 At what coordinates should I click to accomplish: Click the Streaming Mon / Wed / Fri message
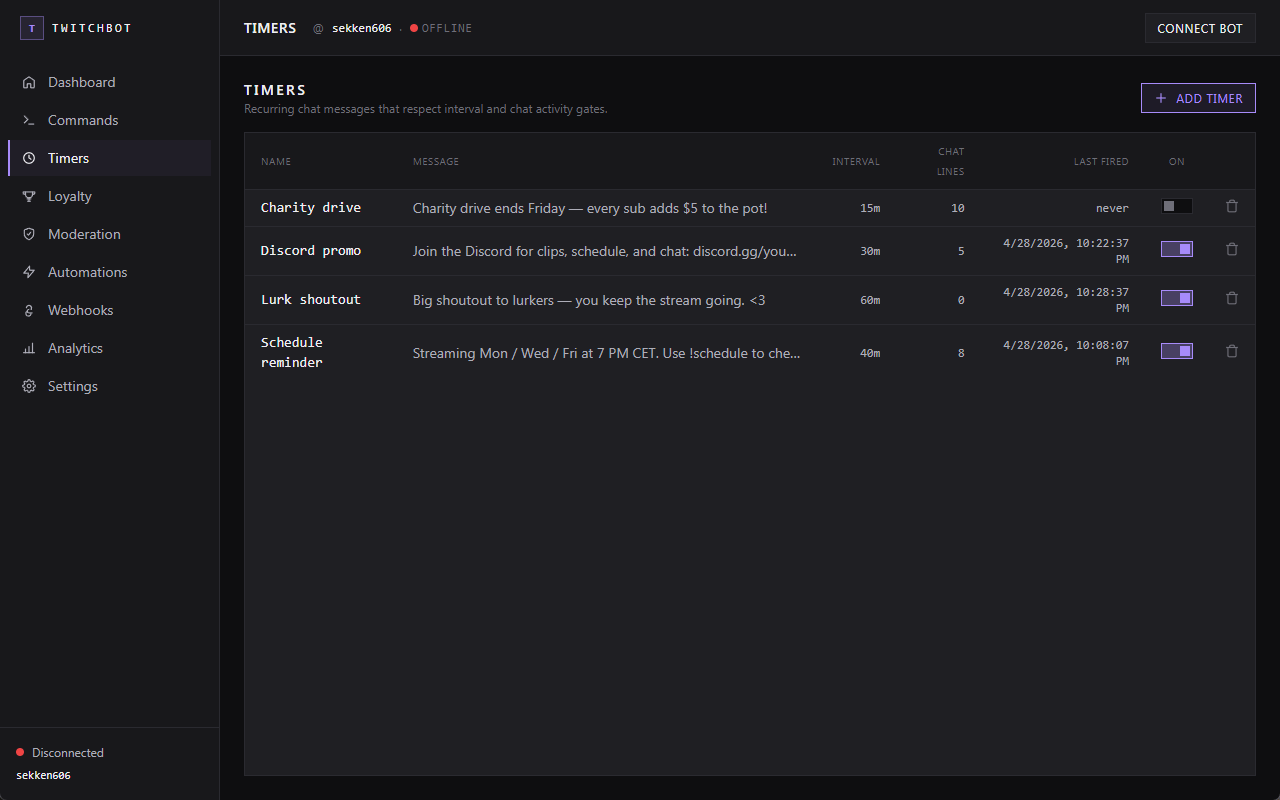click(607, 353)
